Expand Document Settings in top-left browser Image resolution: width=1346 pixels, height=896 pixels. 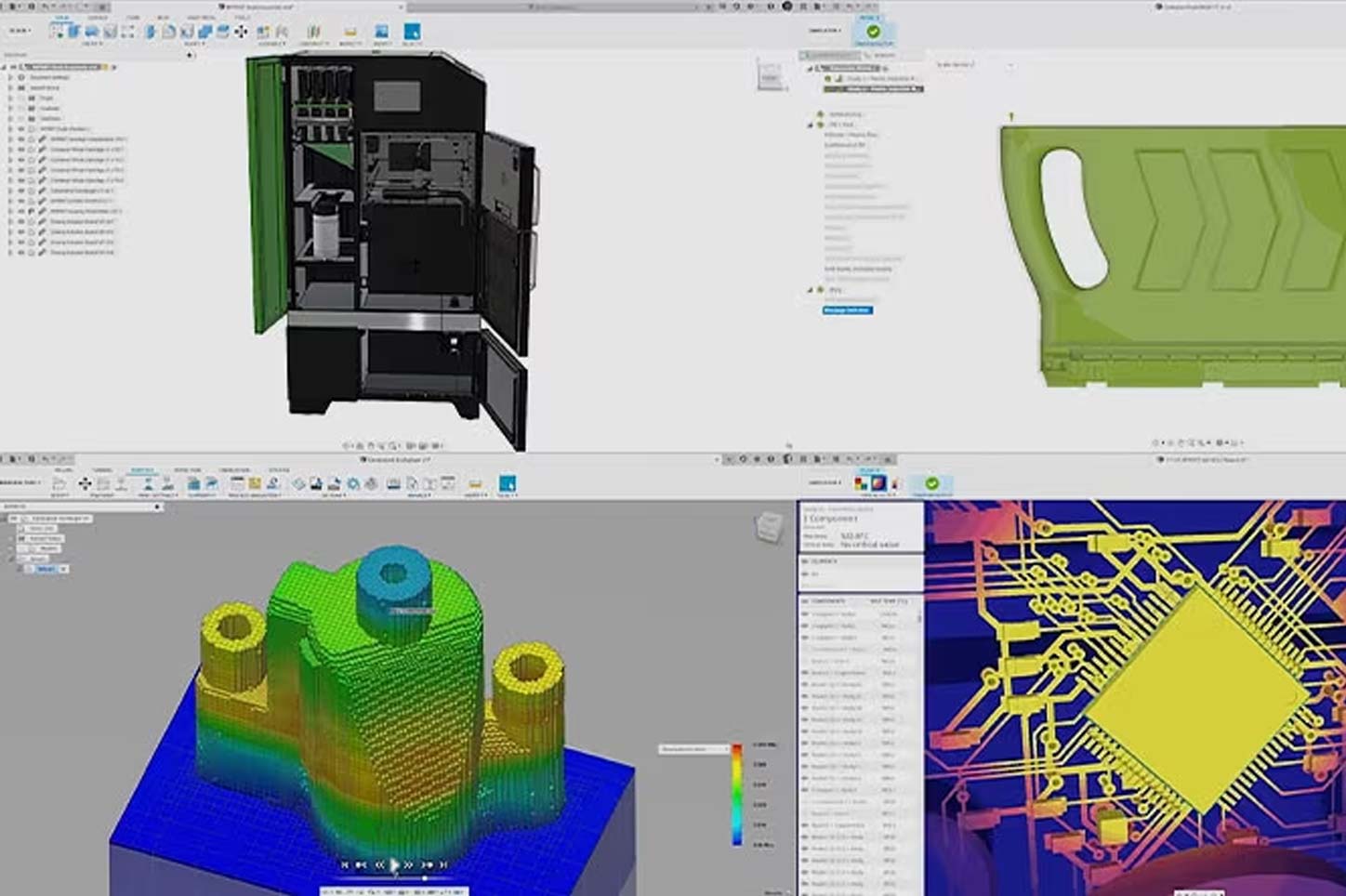[10, 77]
